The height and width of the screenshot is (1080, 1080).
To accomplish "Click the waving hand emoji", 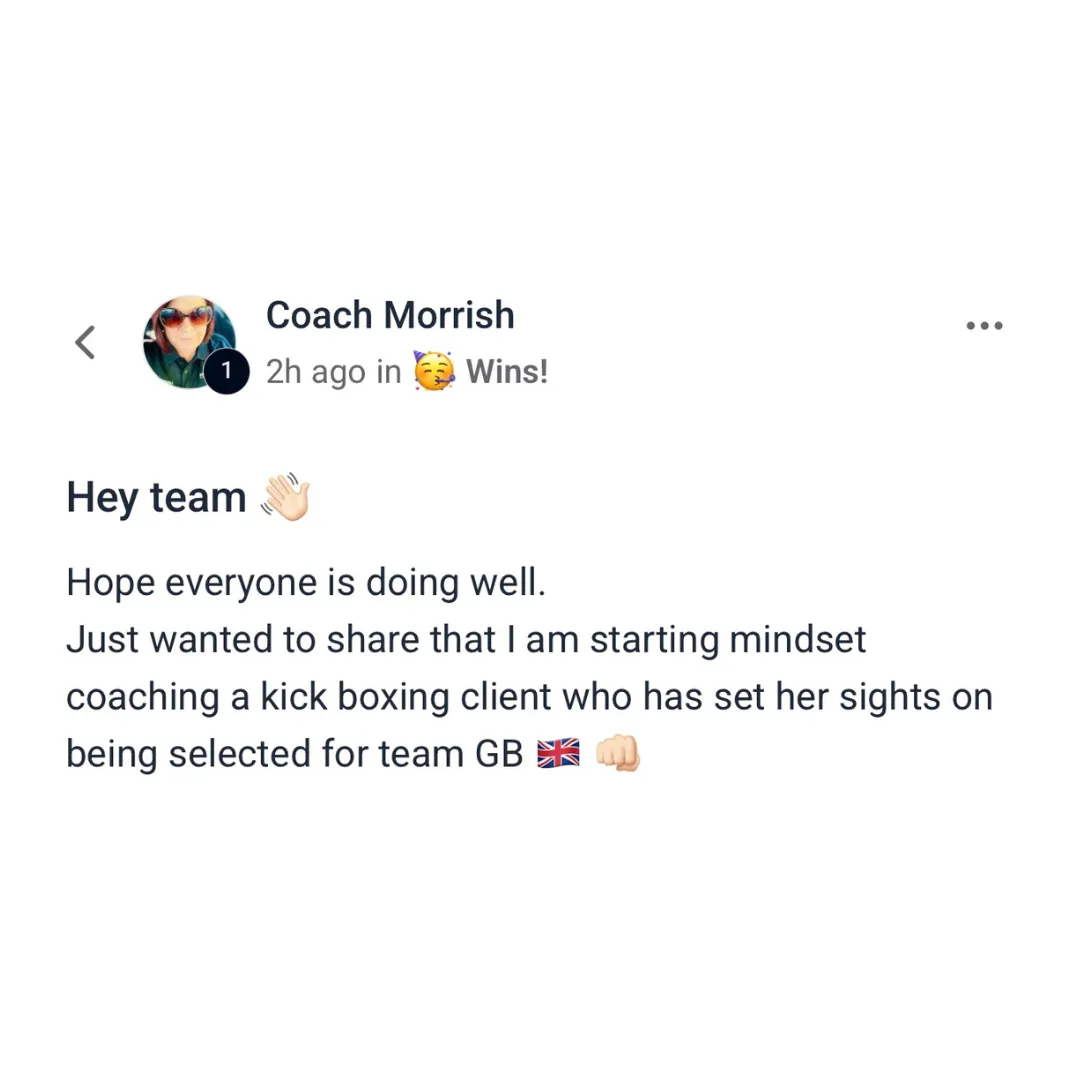I will tap(285, 497).
